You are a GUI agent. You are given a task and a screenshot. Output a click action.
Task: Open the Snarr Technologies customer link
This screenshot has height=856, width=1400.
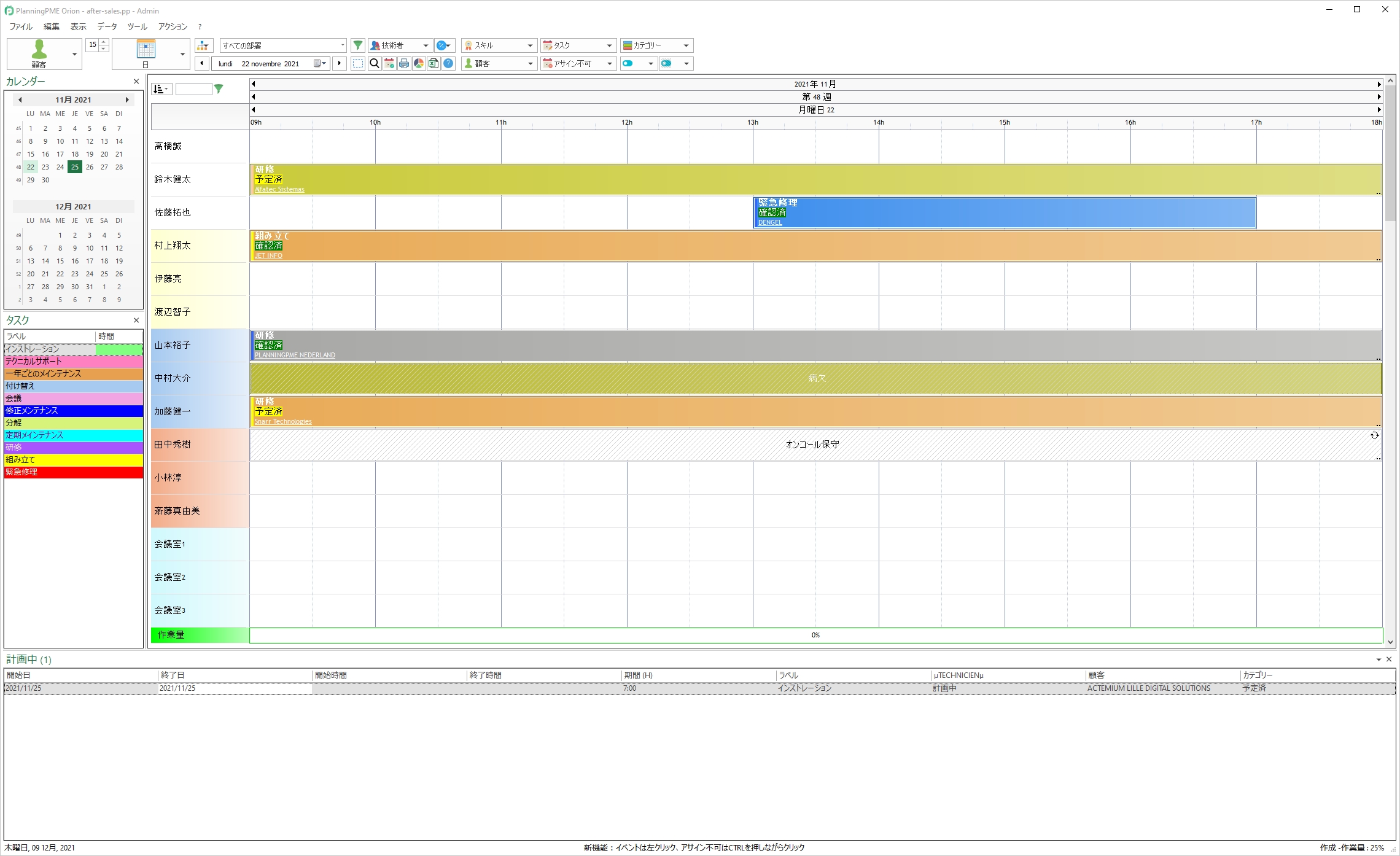(283, 421)
